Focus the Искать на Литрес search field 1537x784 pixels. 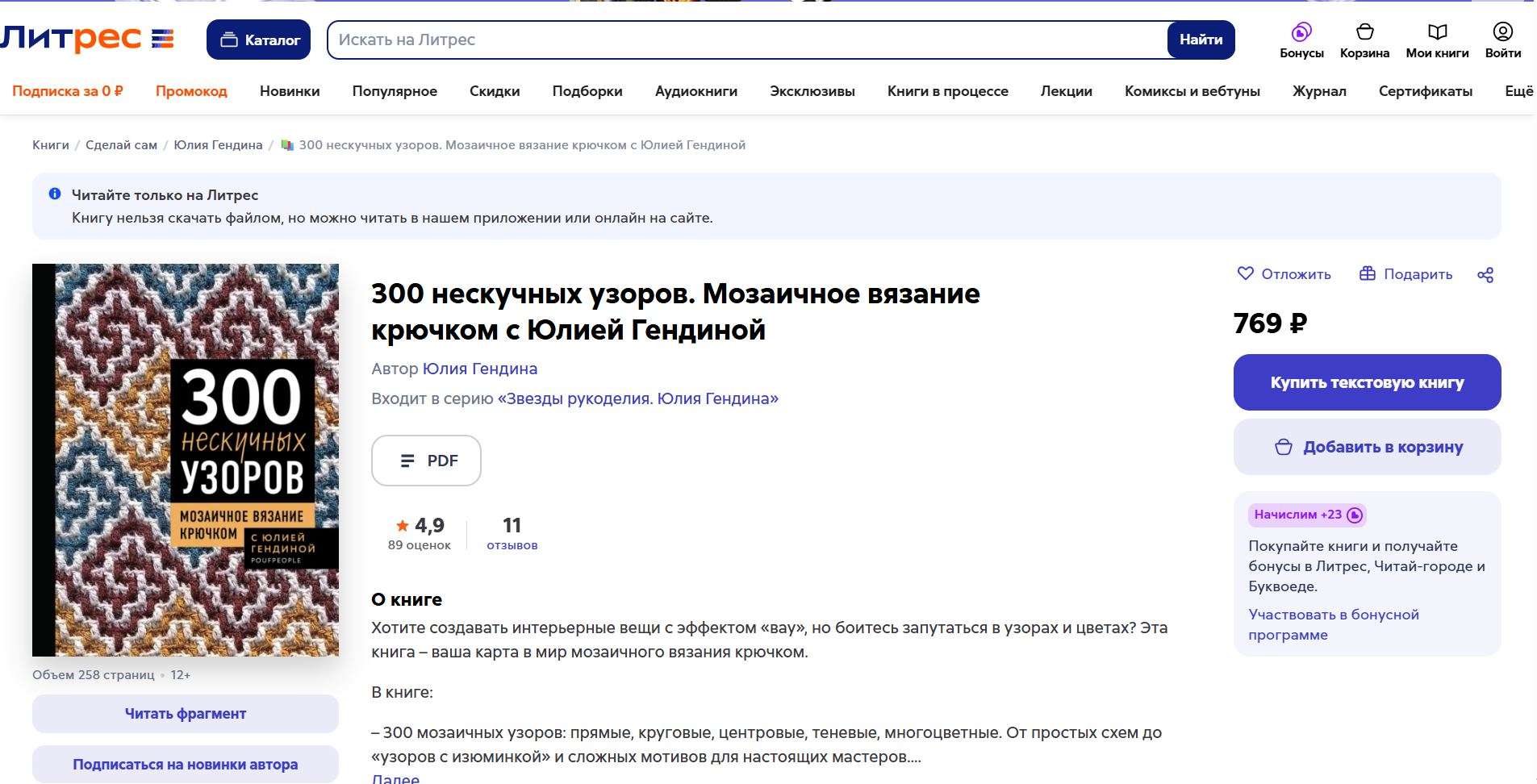pyautogui.click(x=746, y=40)
